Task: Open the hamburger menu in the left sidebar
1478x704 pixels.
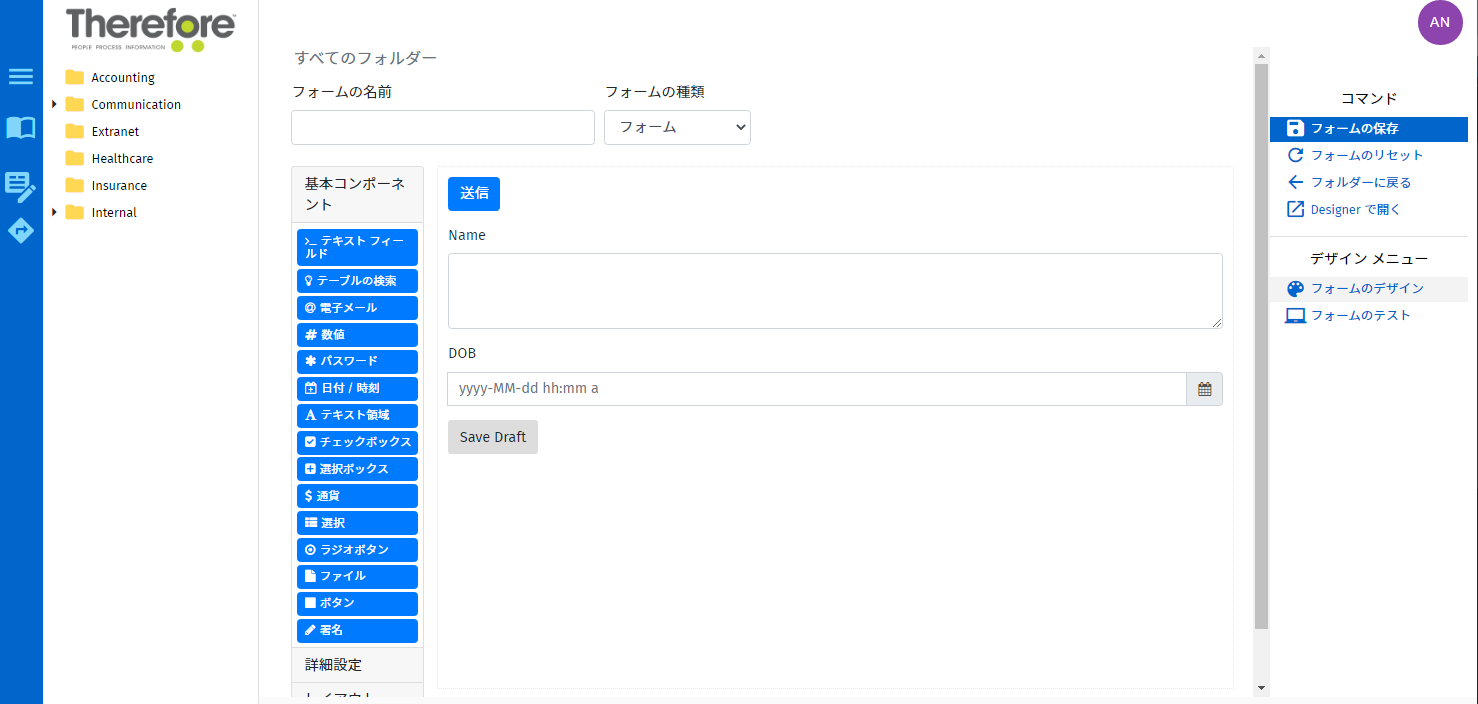Action: [21, 77]
